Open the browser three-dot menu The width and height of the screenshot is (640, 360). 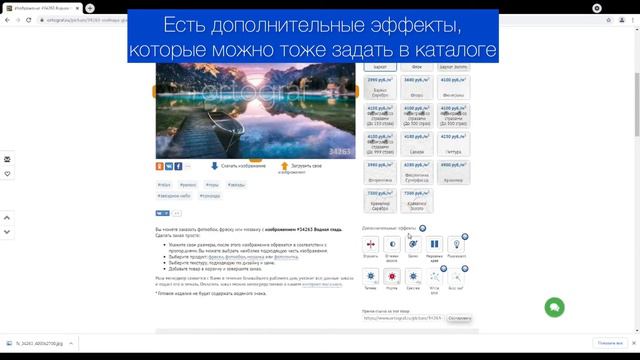point(633,20)
